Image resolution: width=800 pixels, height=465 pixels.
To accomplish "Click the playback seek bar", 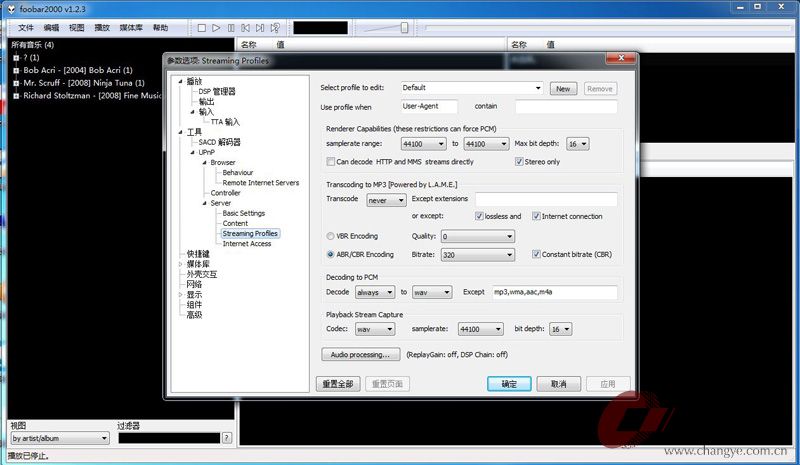I will [607, 28].
